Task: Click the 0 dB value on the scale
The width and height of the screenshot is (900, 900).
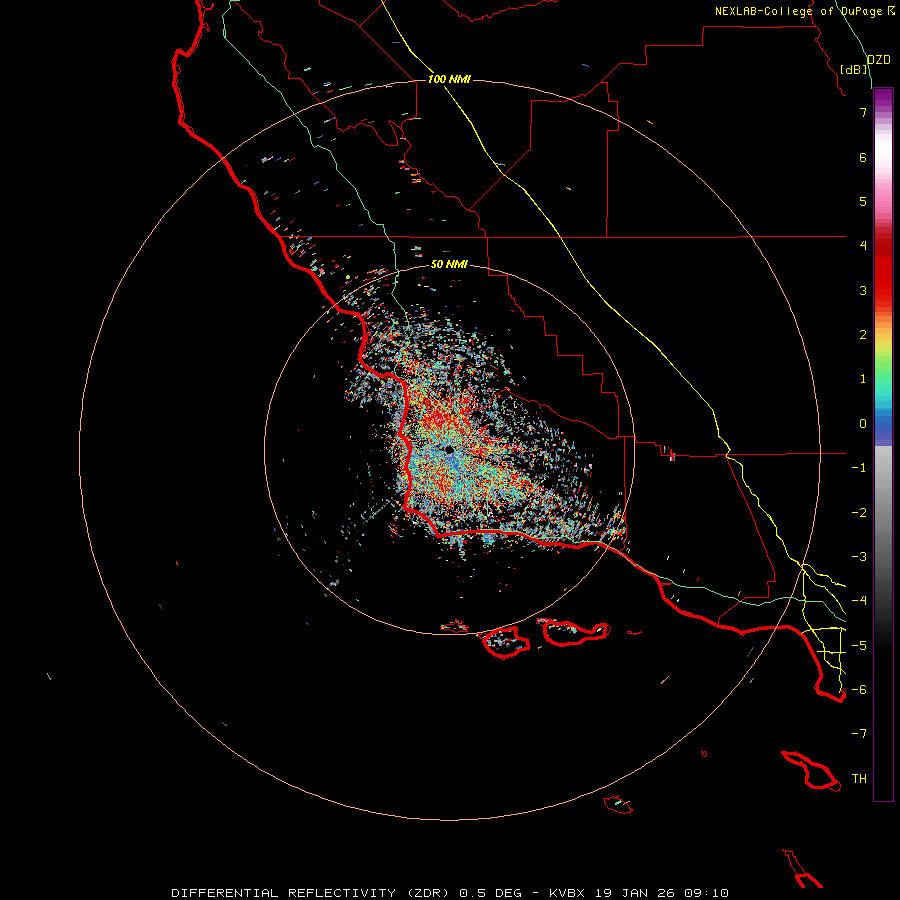Action: pyautogui.click(x=863, y=424)
